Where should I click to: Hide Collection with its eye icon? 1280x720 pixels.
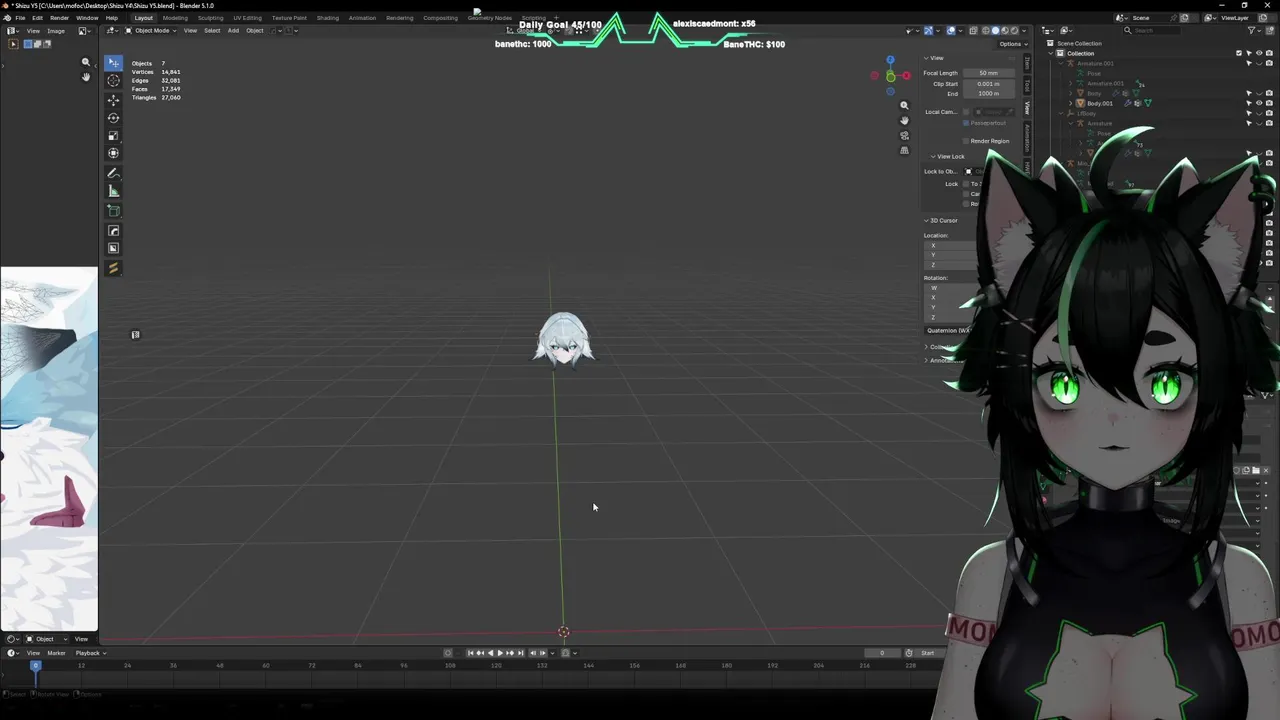coord(1259,53)
